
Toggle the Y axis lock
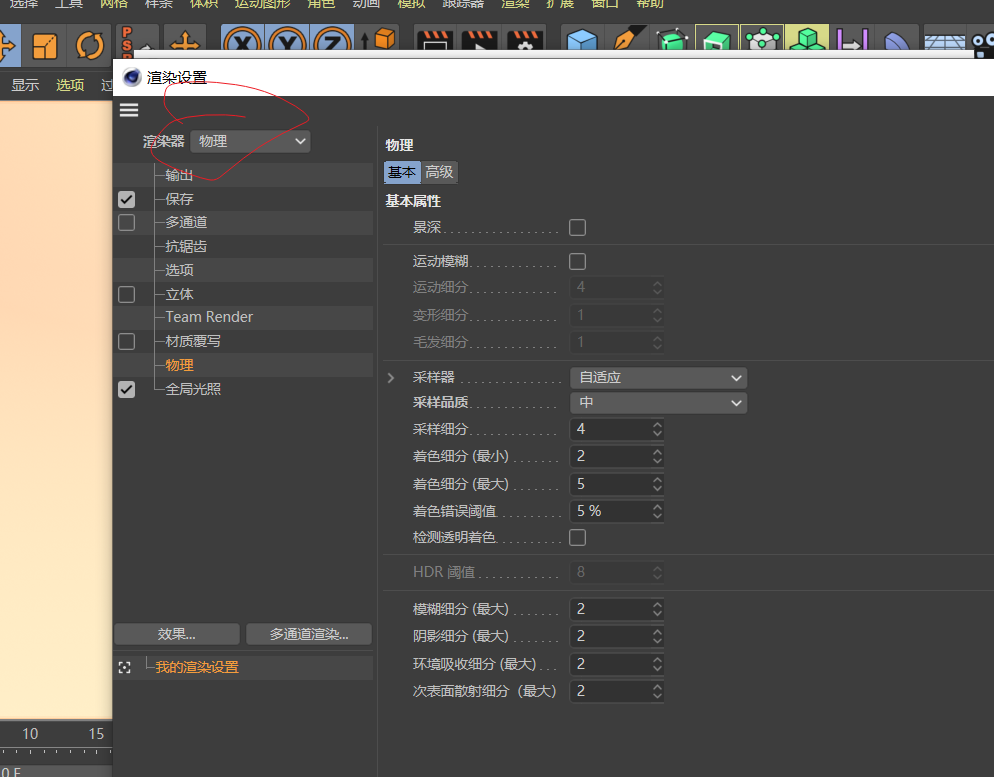pos(287,44)
